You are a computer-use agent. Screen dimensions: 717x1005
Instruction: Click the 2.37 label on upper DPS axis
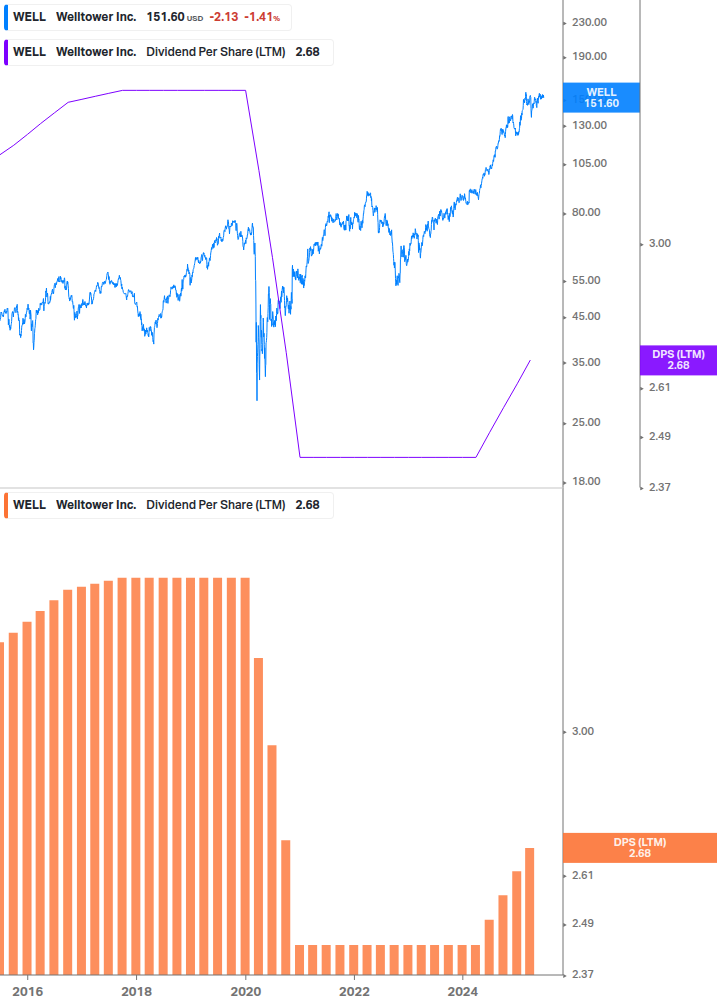[660, 487]
